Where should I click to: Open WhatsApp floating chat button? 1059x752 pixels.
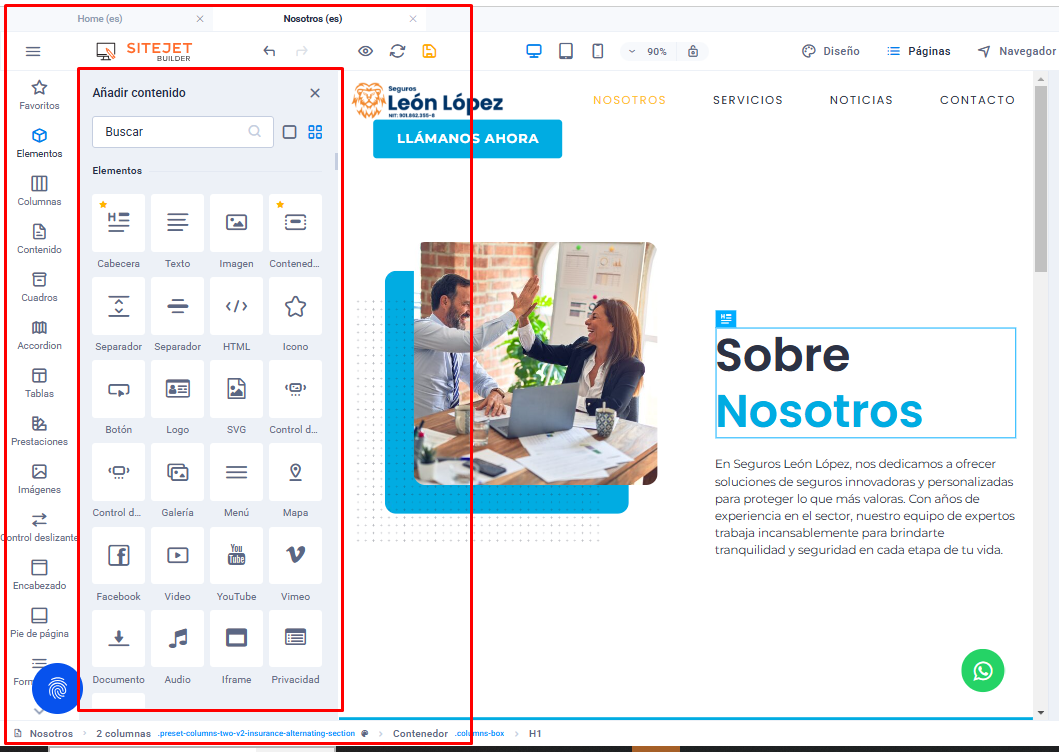(x=982, y=670)
